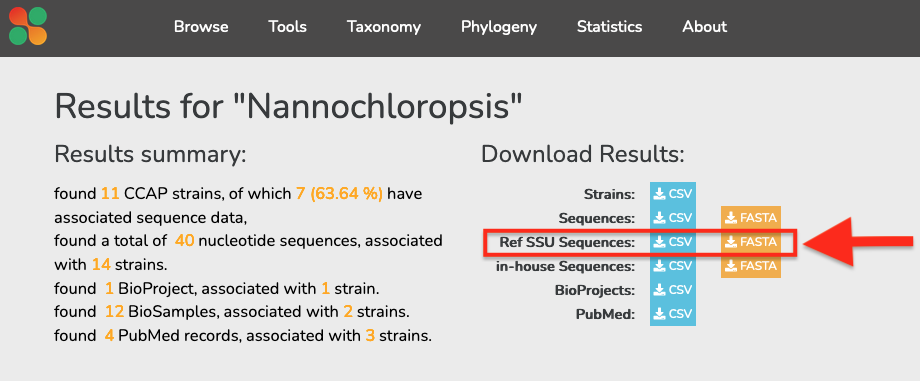This screenshot has height=381, width=920.
Task: Open the Tools menu
Action: 288,27
